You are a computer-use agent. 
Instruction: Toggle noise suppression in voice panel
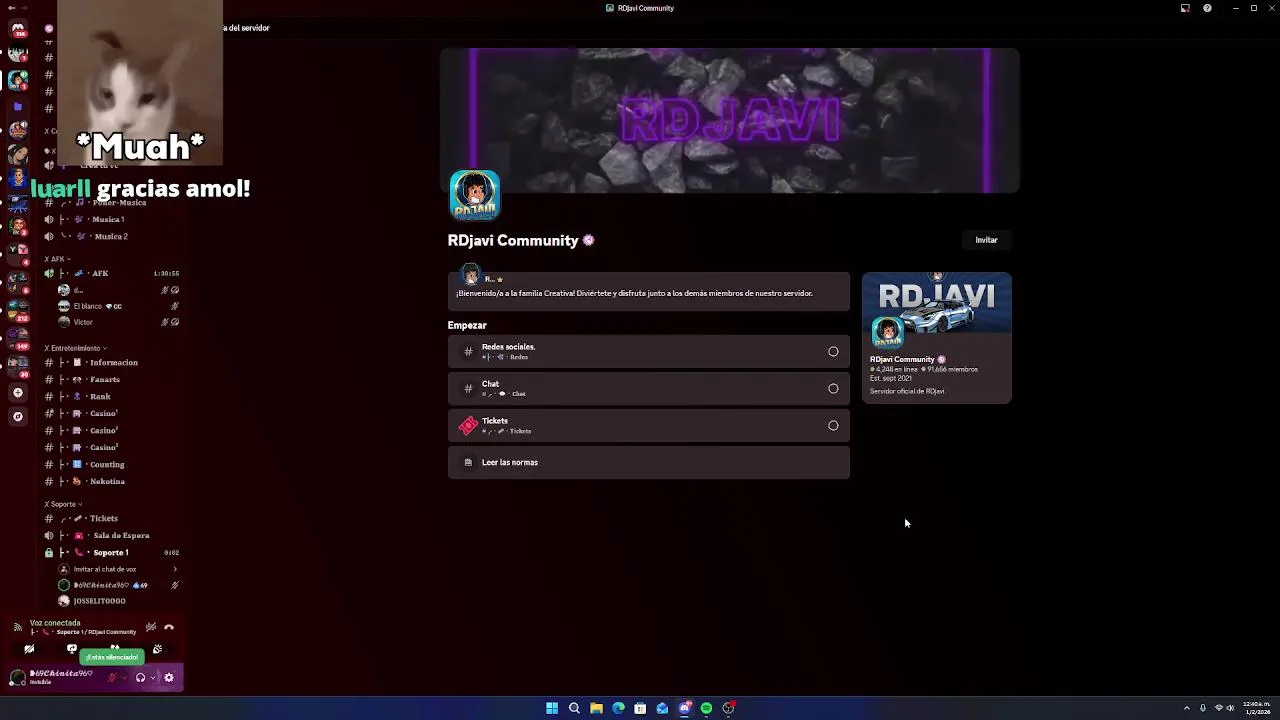pos(150,627)
